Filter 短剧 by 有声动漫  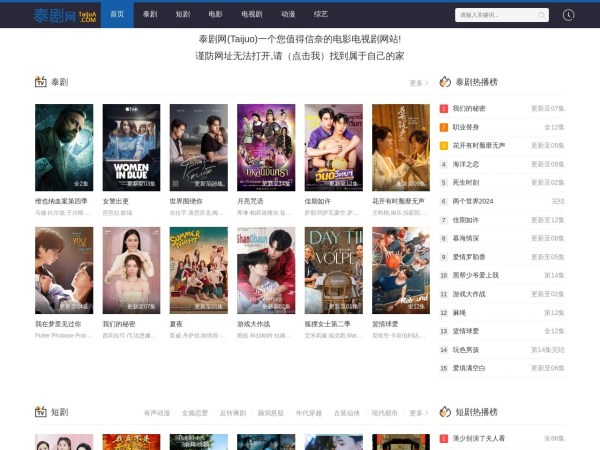(x=157, y=413)
